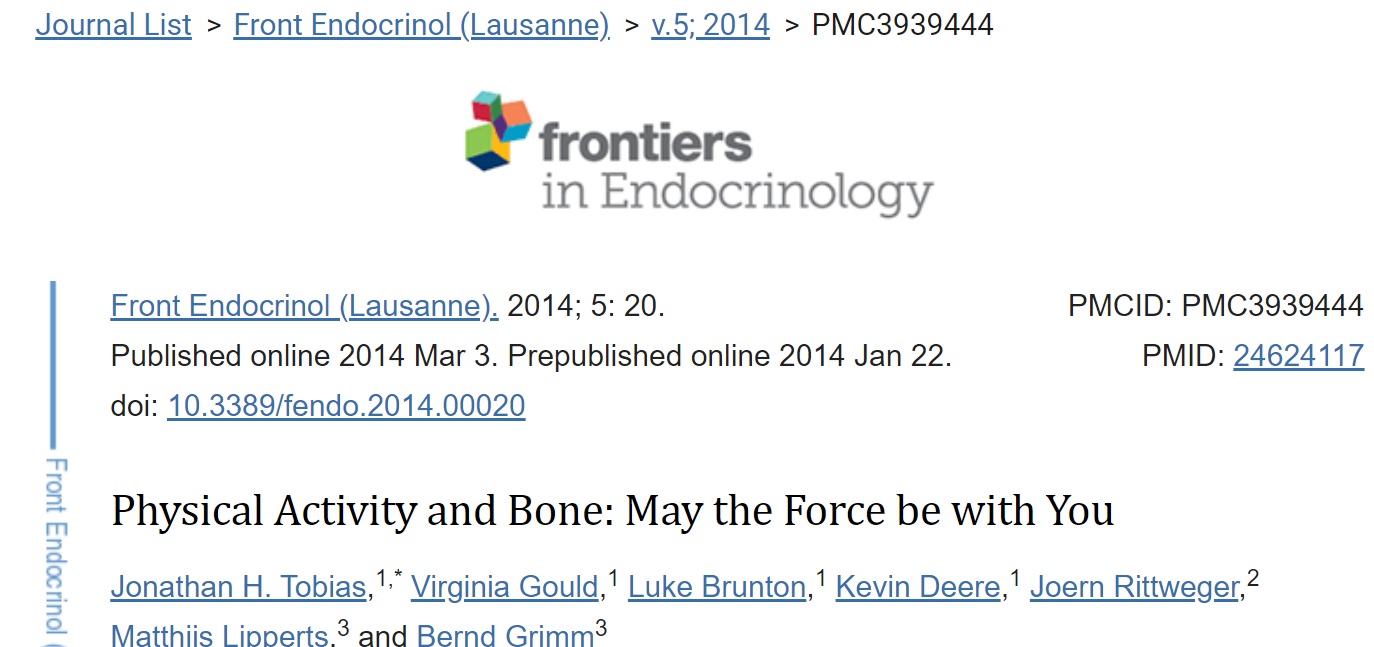
Task: Click the PMCID: PMC3939444 identifier text
Action: coord(1215,305)
